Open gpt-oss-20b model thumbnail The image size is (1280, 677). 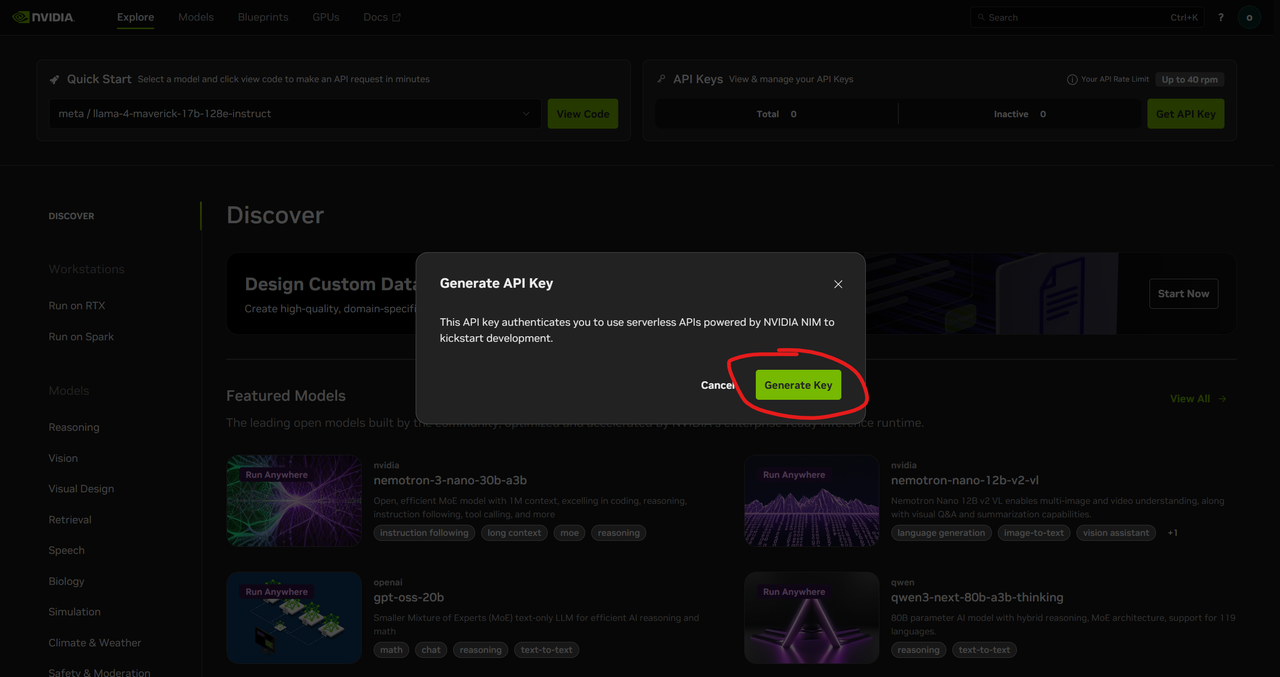coord(294,618)
